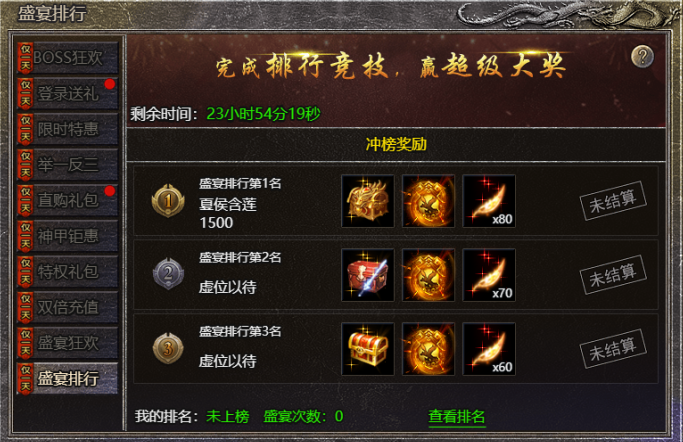Select the 盛宴狂欢 tab
The height and width of the screenshot is (442, 683).
tap(68, 343)
